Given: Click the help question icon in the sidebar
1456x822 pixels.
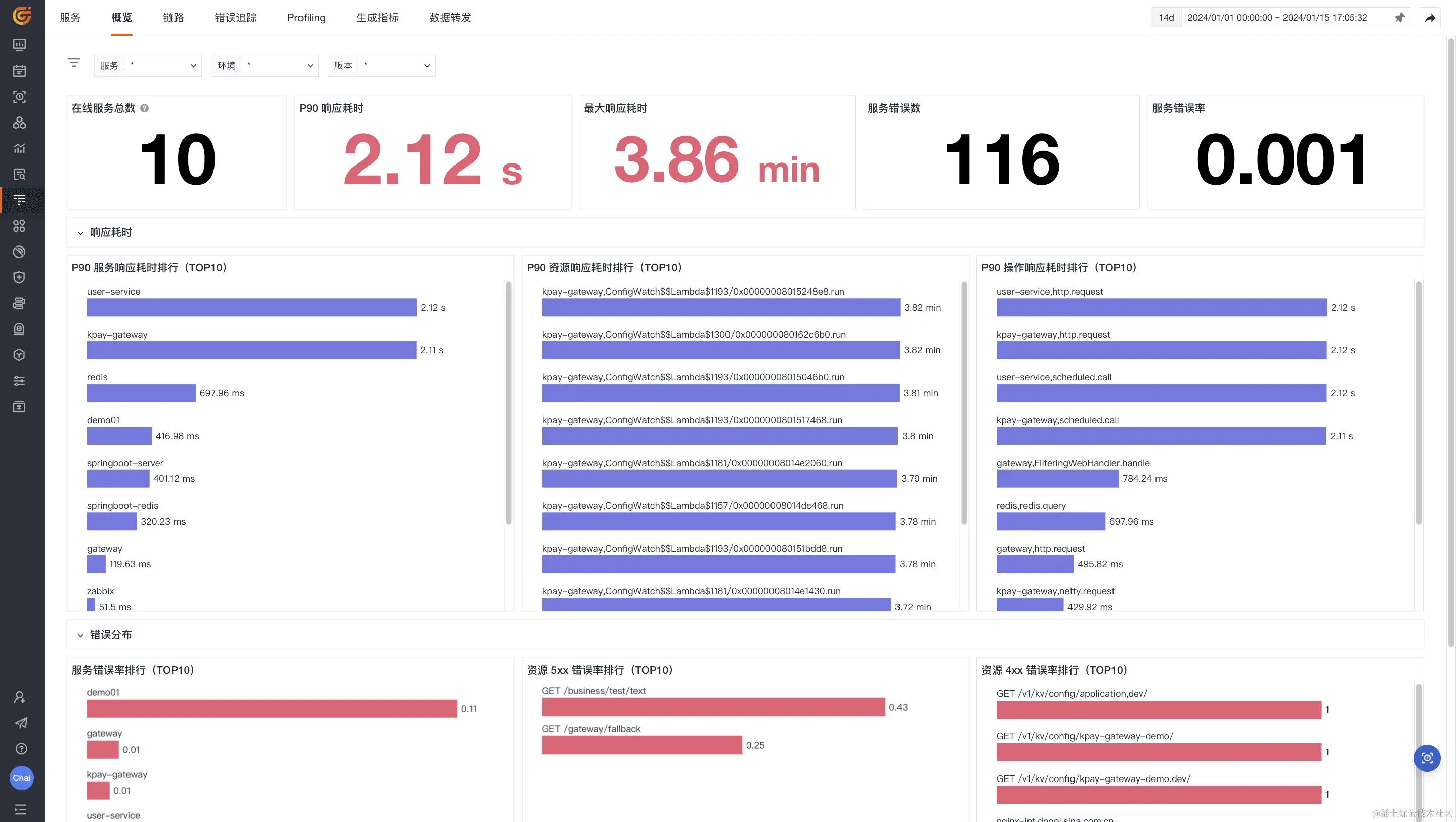Looking at the screenshot, I should (x=21, y=749).
